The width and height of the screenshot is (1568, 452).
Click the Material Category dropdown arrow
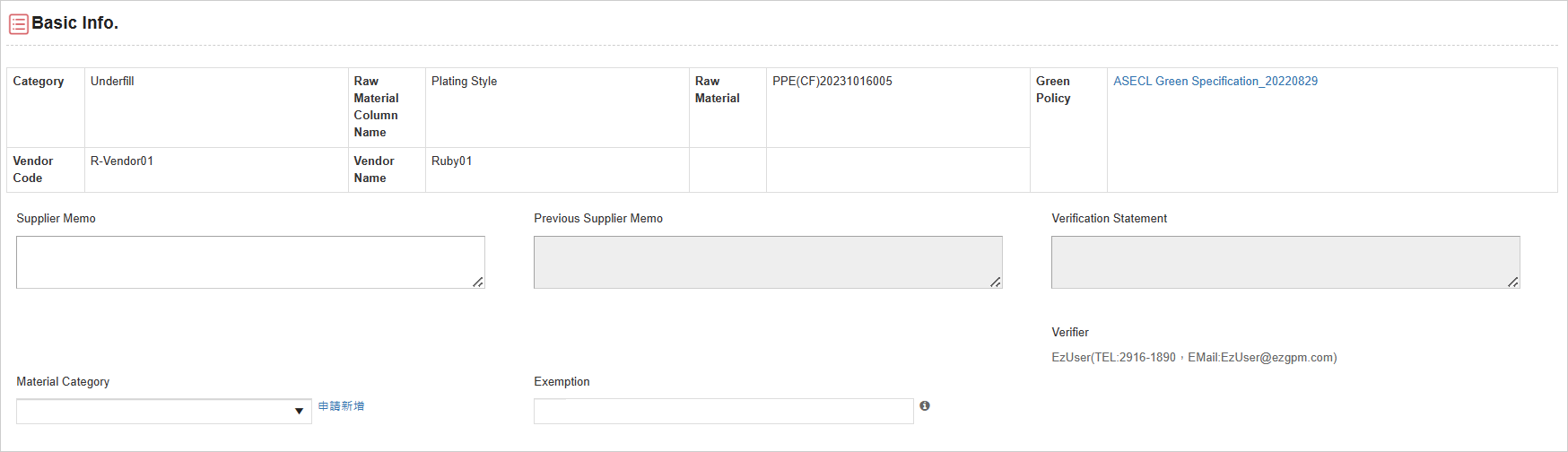pos(299,412)
